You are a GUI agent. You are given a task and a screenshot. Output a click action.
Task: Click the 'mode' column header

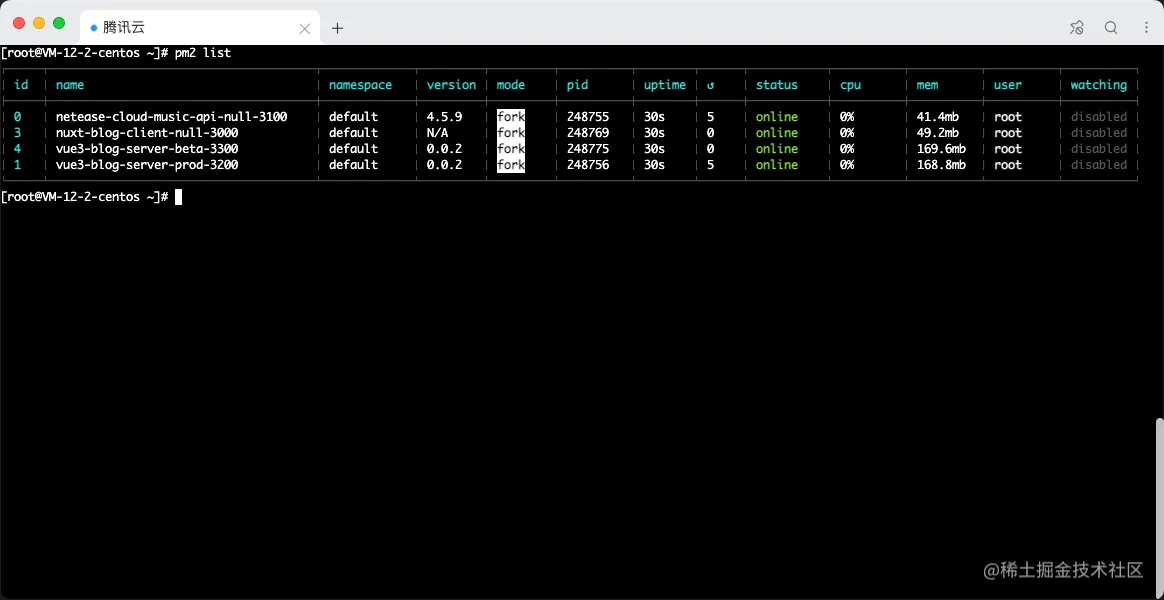click(511, 85)
